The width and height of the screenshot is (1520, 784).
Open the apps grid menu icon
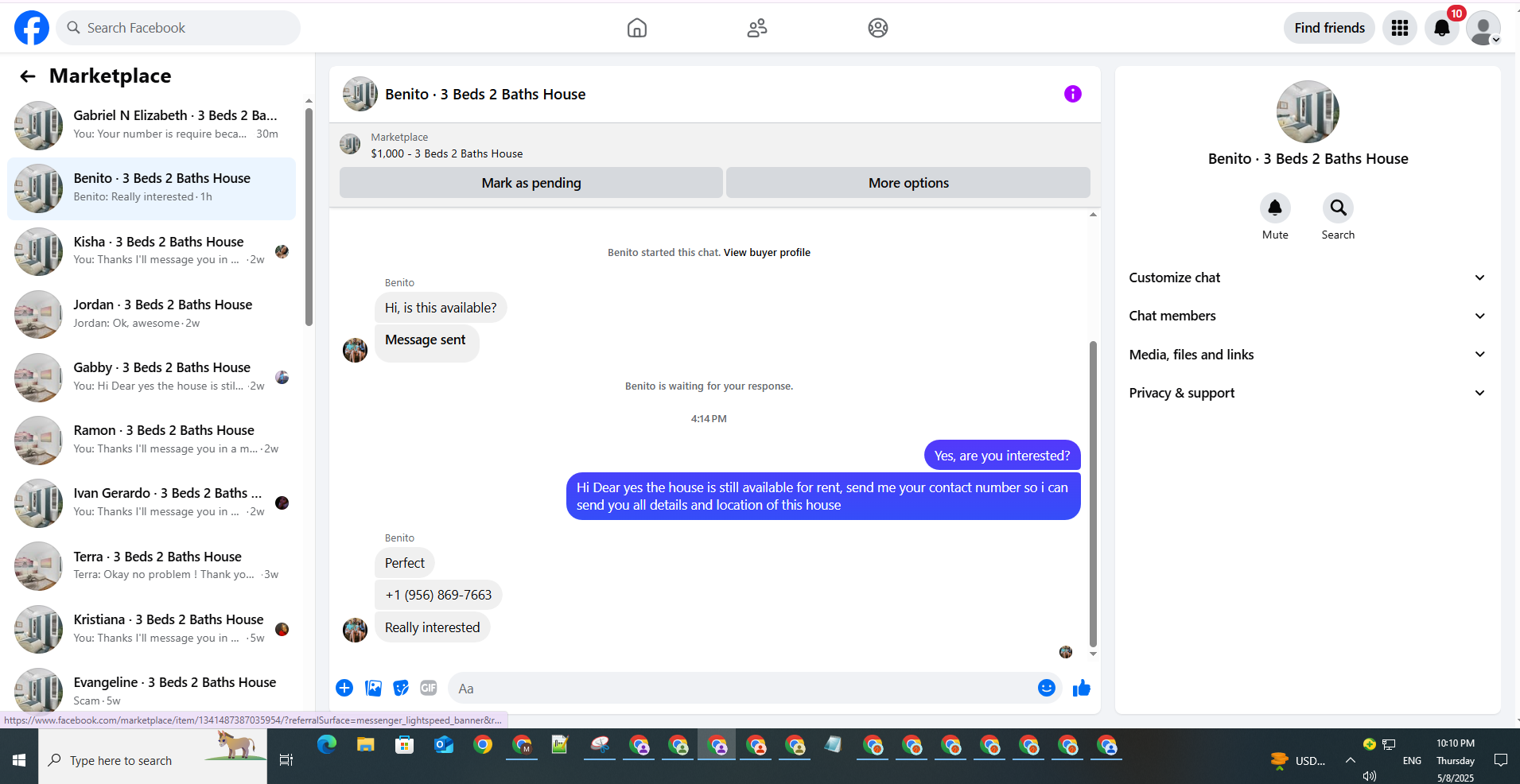click(1400, 28)
